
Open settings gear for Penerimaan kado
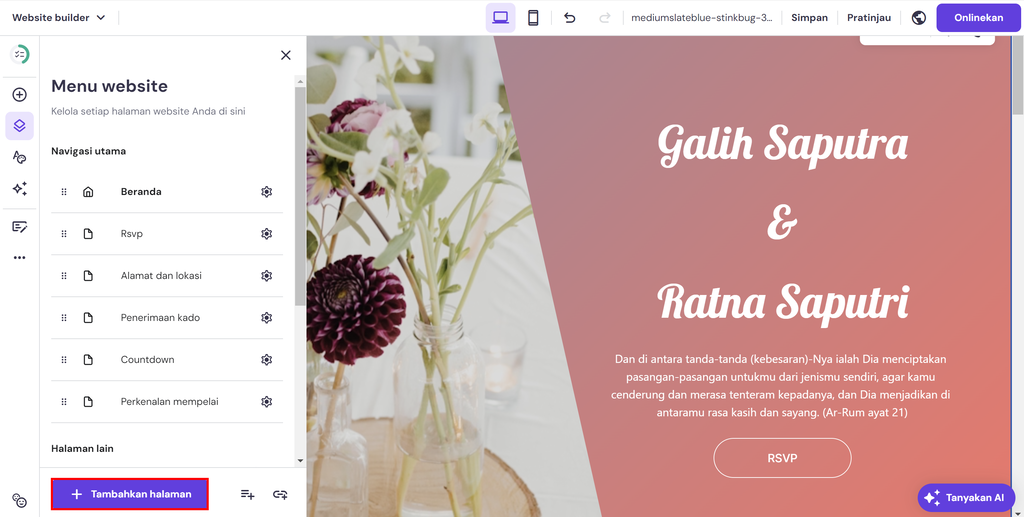click(266, 318)
